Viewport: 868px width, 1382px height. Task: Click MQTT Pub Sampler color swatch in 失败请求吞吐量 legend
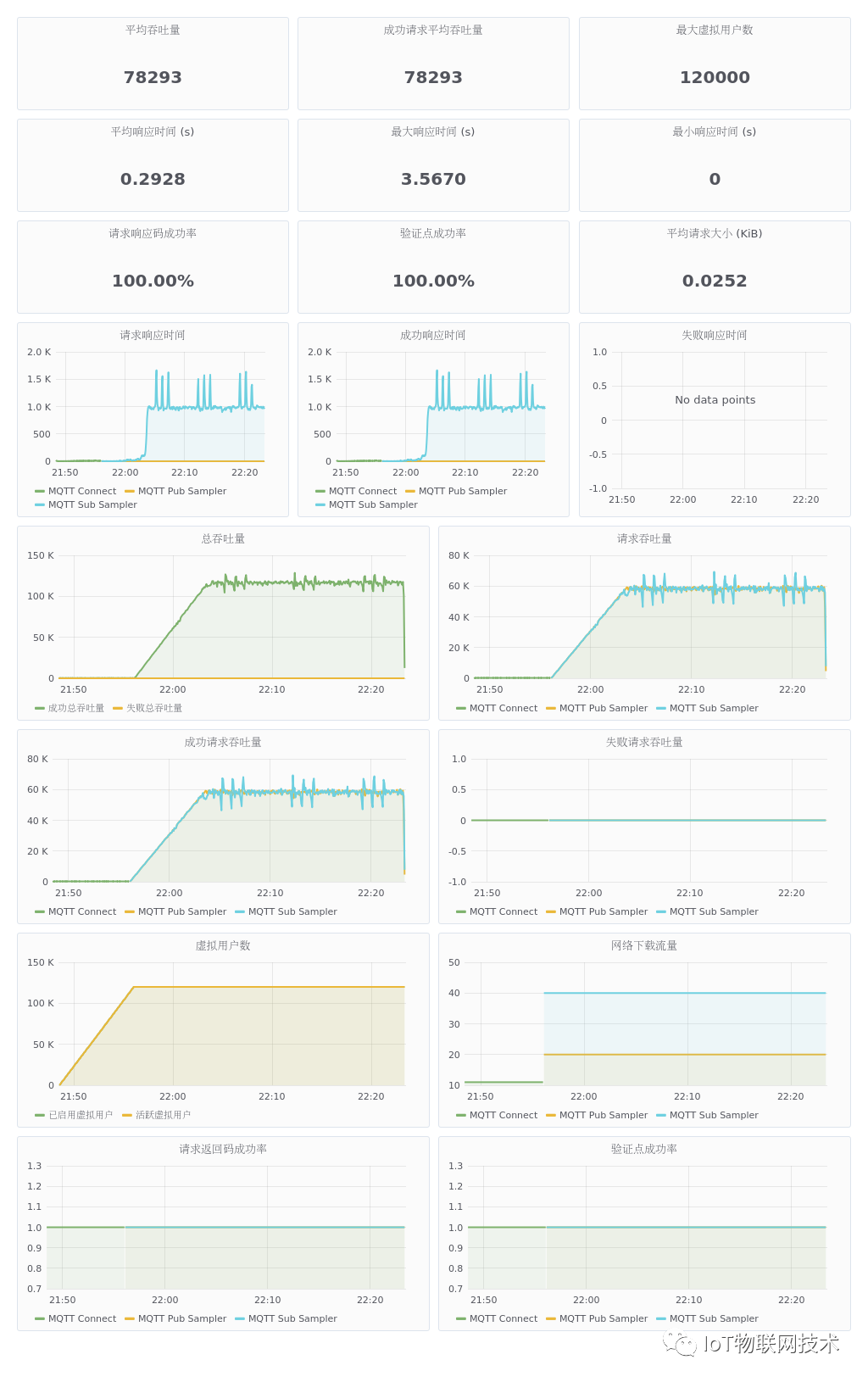(x=551, y=912)
